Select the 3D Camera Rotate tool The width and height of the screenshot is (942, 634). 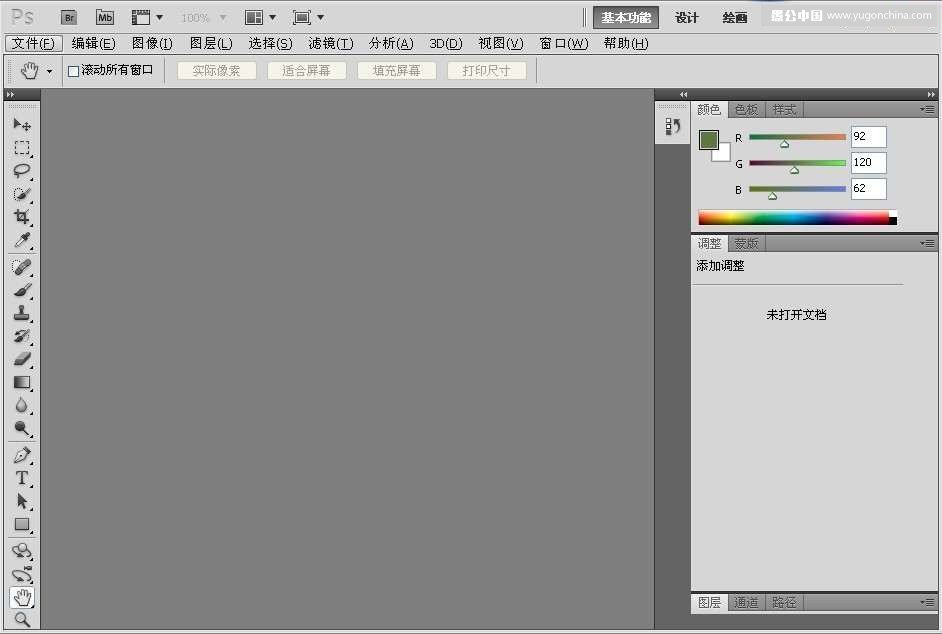pos(22,575)
